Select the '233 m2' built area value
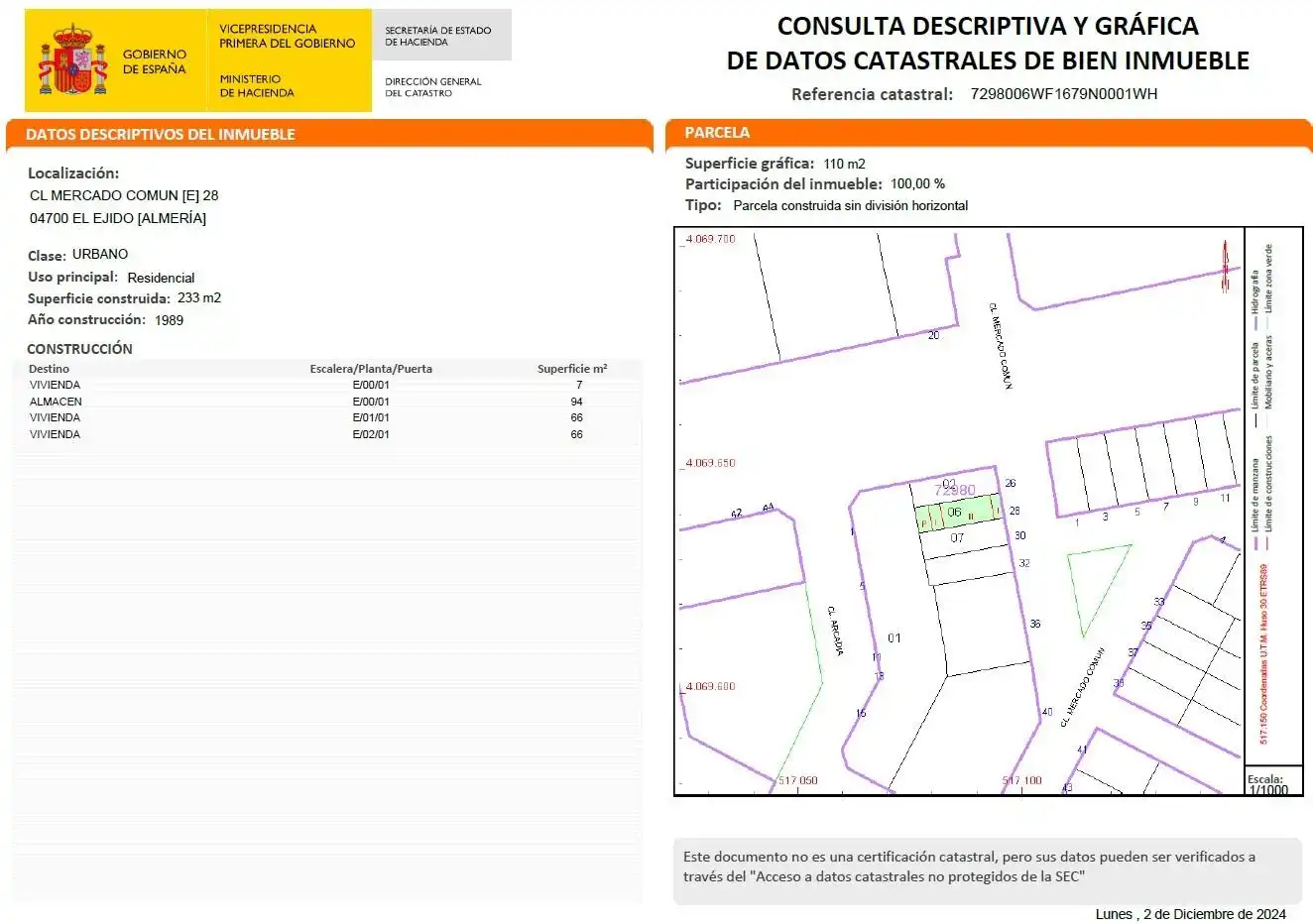Screen dimensions: 1313x924 (199, 297)
